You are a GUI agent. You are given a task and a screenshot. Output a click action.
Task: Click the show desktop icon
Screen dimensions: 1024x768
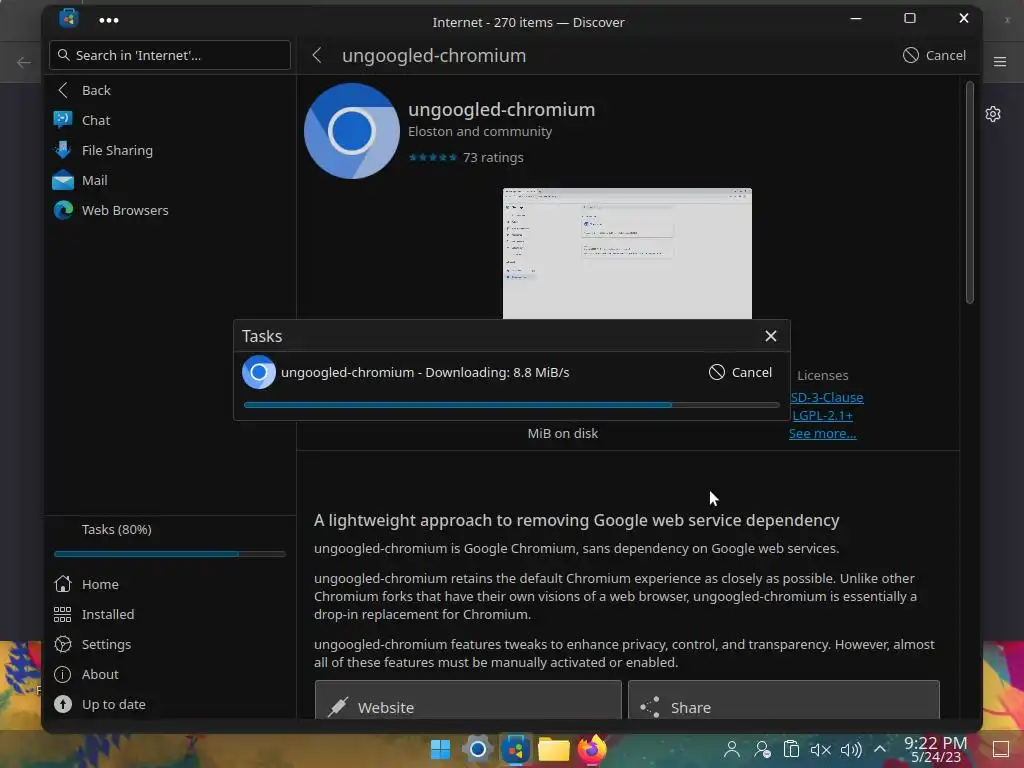pos(1001,749)
